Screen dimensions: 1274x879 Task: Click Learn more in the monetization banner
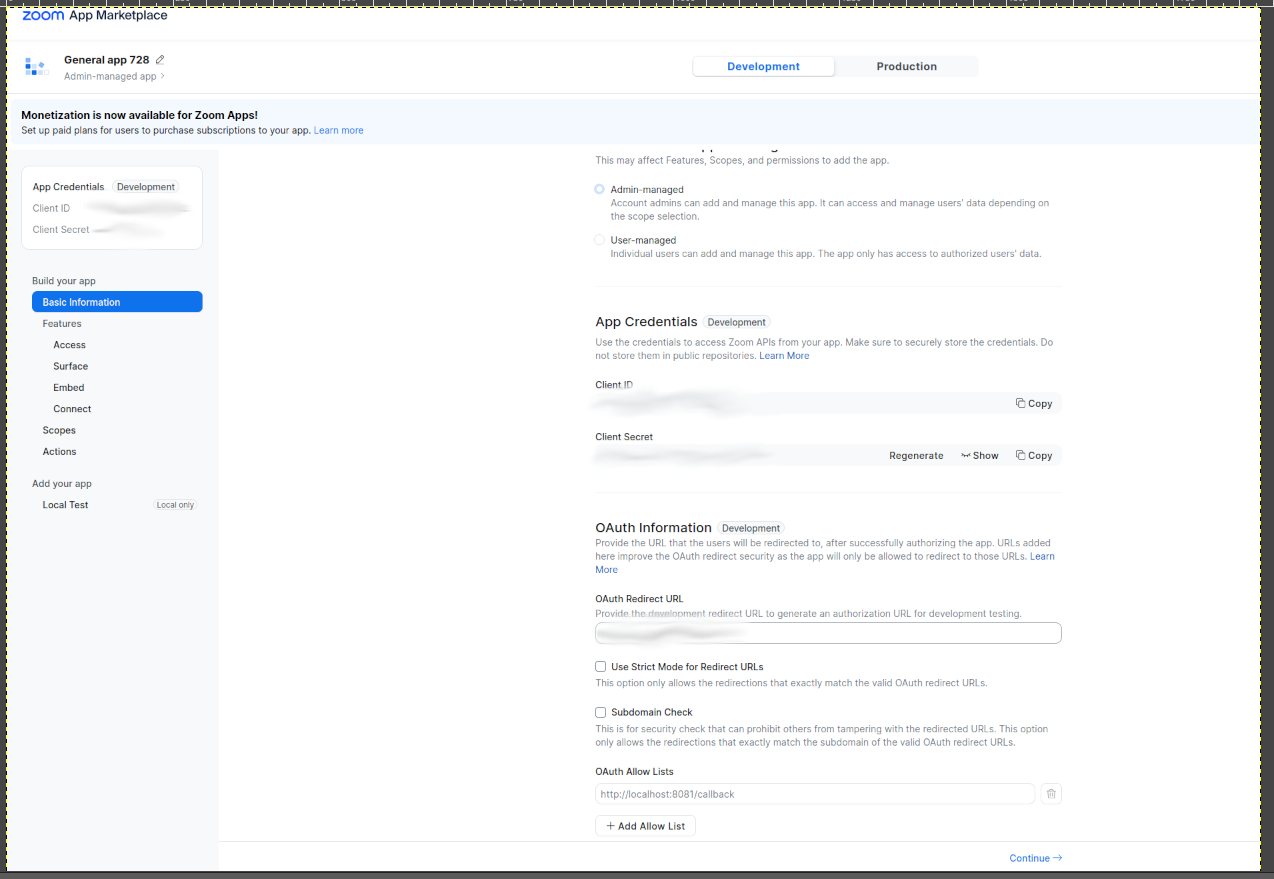click(338, 130)
